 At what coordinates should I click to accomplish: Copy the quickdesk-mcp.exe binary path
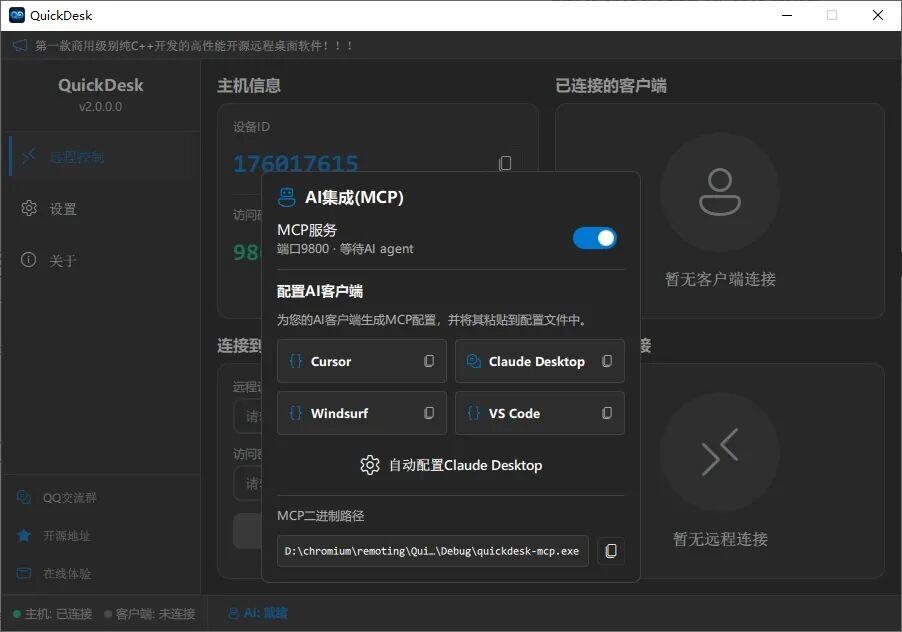[x=611, y=550]
